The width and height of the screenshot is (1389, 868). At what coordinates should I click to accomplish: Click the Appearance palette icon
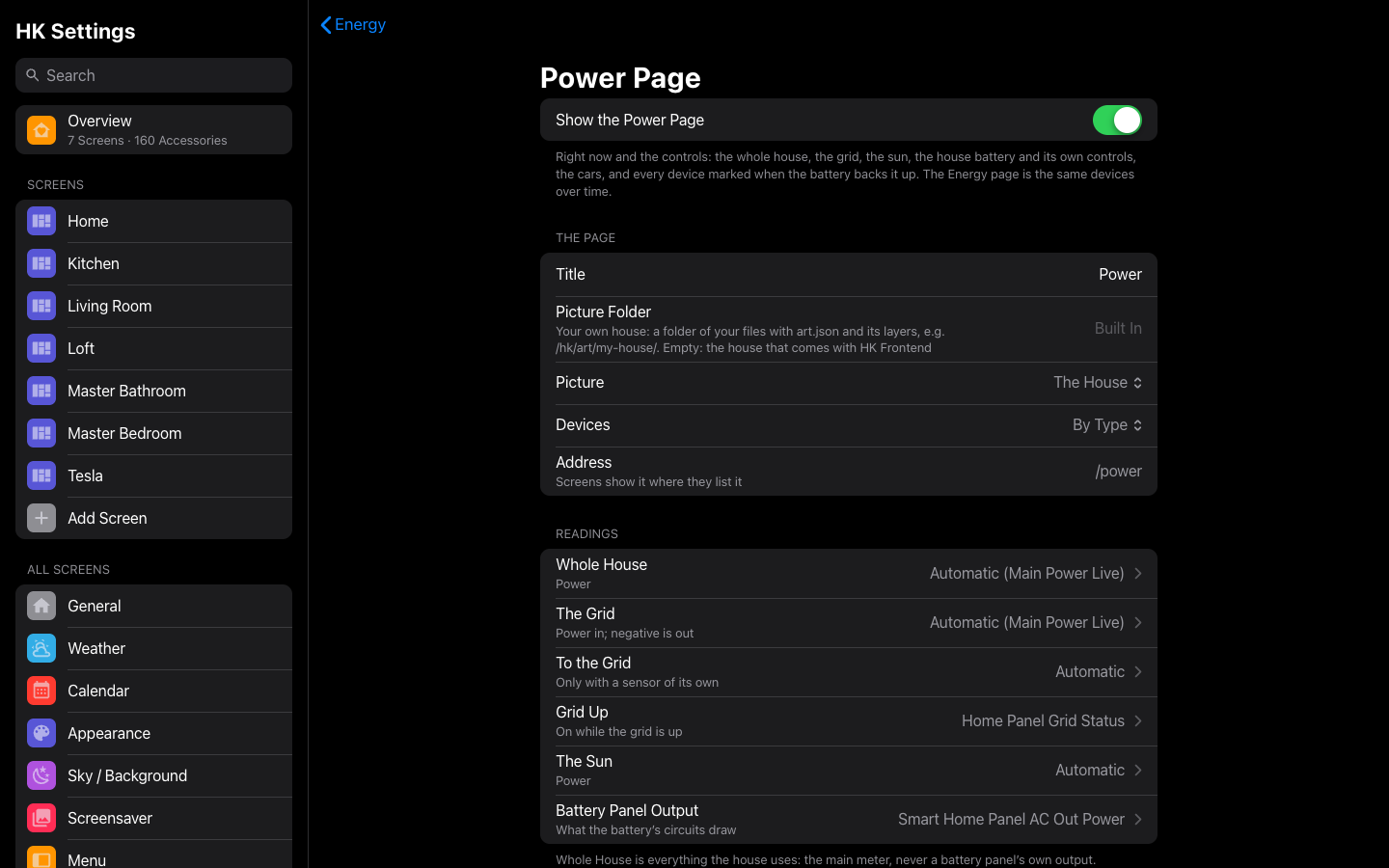click(41, 733)
